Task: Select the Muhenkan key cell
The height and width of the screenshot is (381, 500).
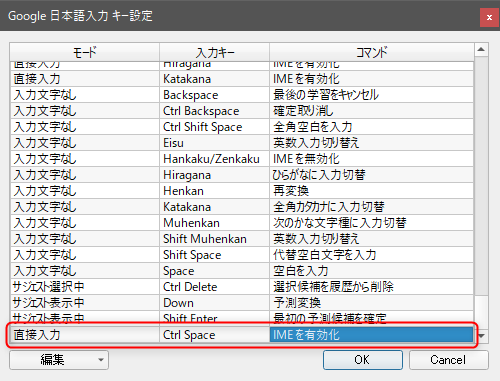Action: point(214,223)
